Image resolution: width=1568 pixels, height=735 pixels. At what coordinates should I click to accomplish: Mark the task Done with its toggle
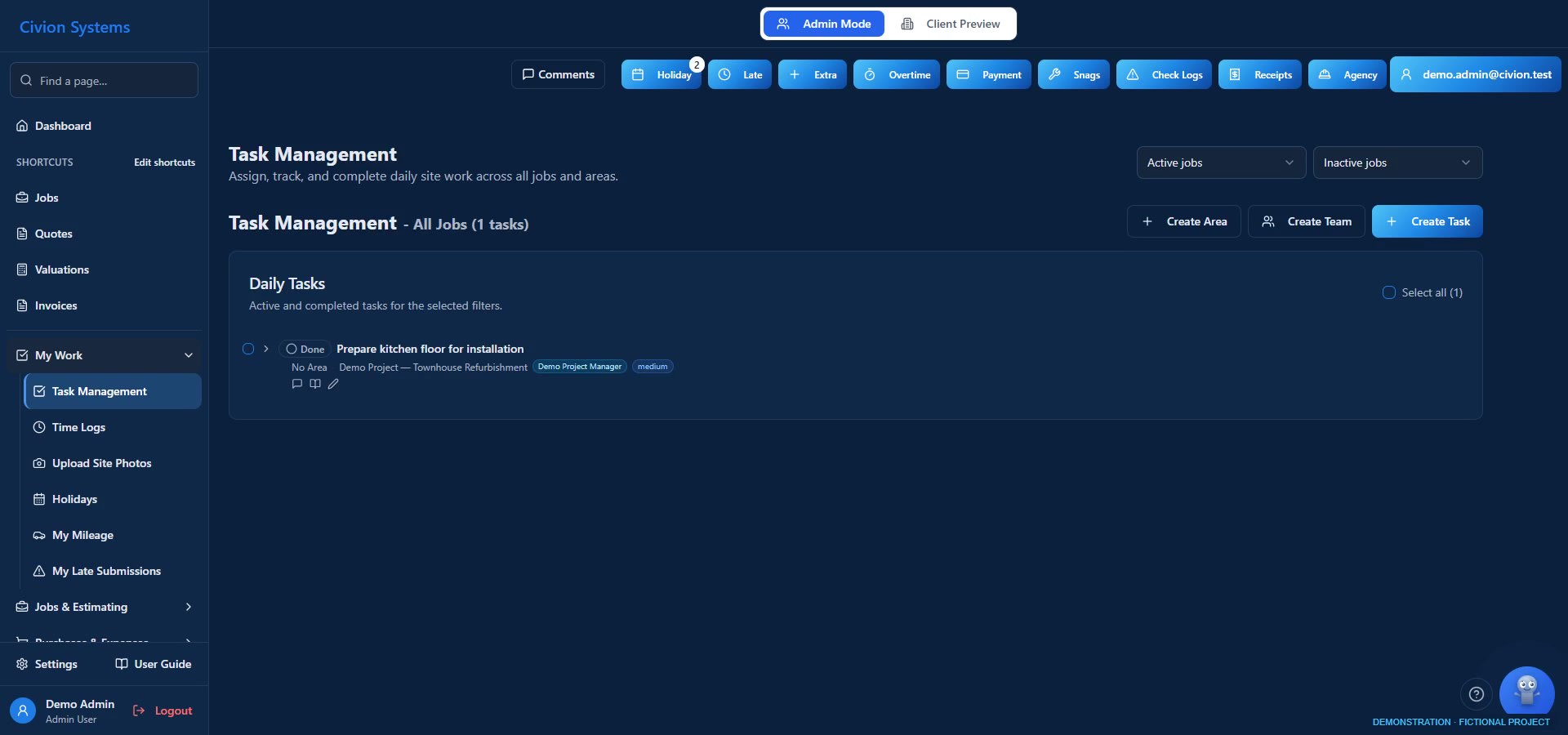pos(305,349)
